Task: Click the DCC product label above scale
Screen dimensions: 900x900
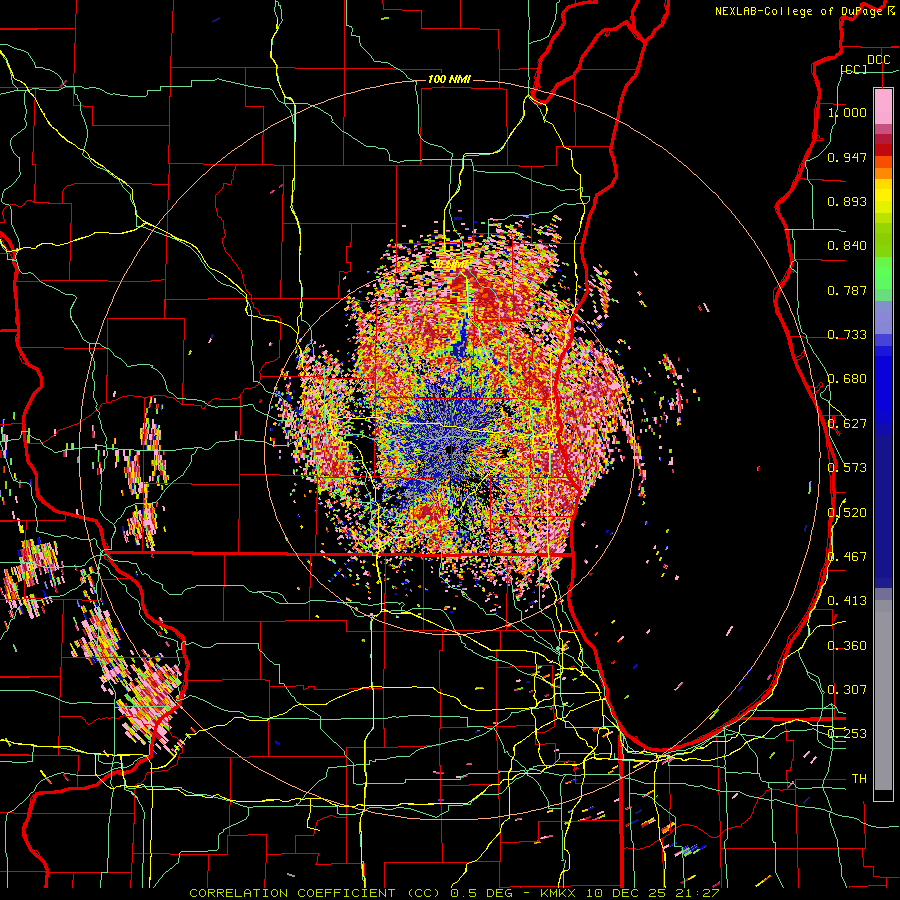Action: point(878,60)
